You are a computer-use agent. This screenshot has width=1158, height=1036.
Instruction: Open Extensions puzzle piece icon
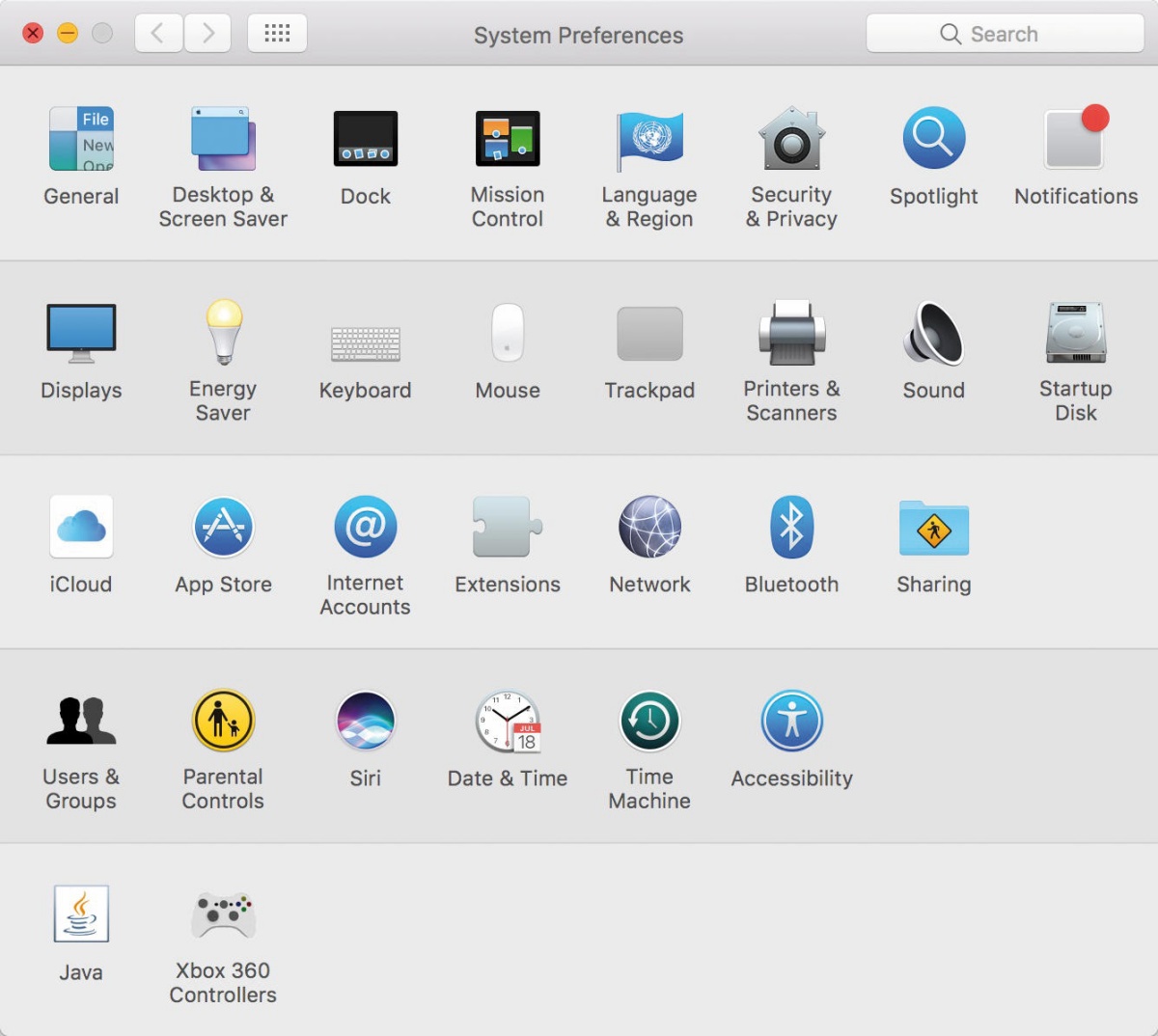[508, 527]
